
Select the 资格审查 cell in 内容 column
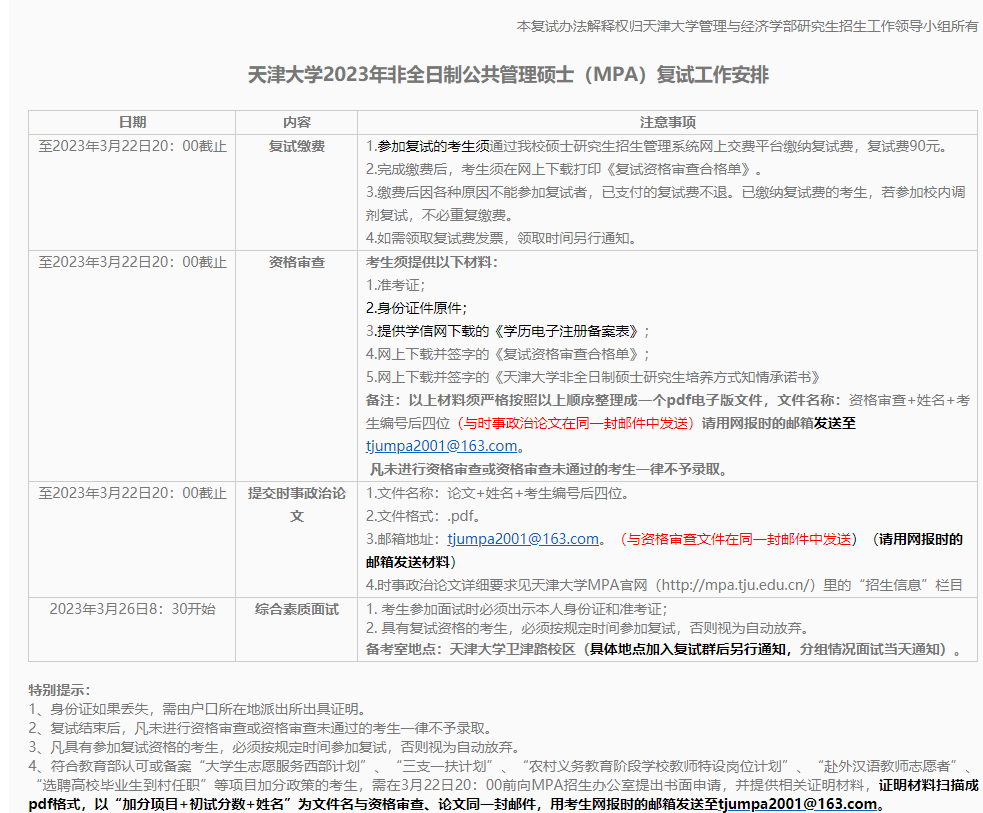click(x=297, y=262)
